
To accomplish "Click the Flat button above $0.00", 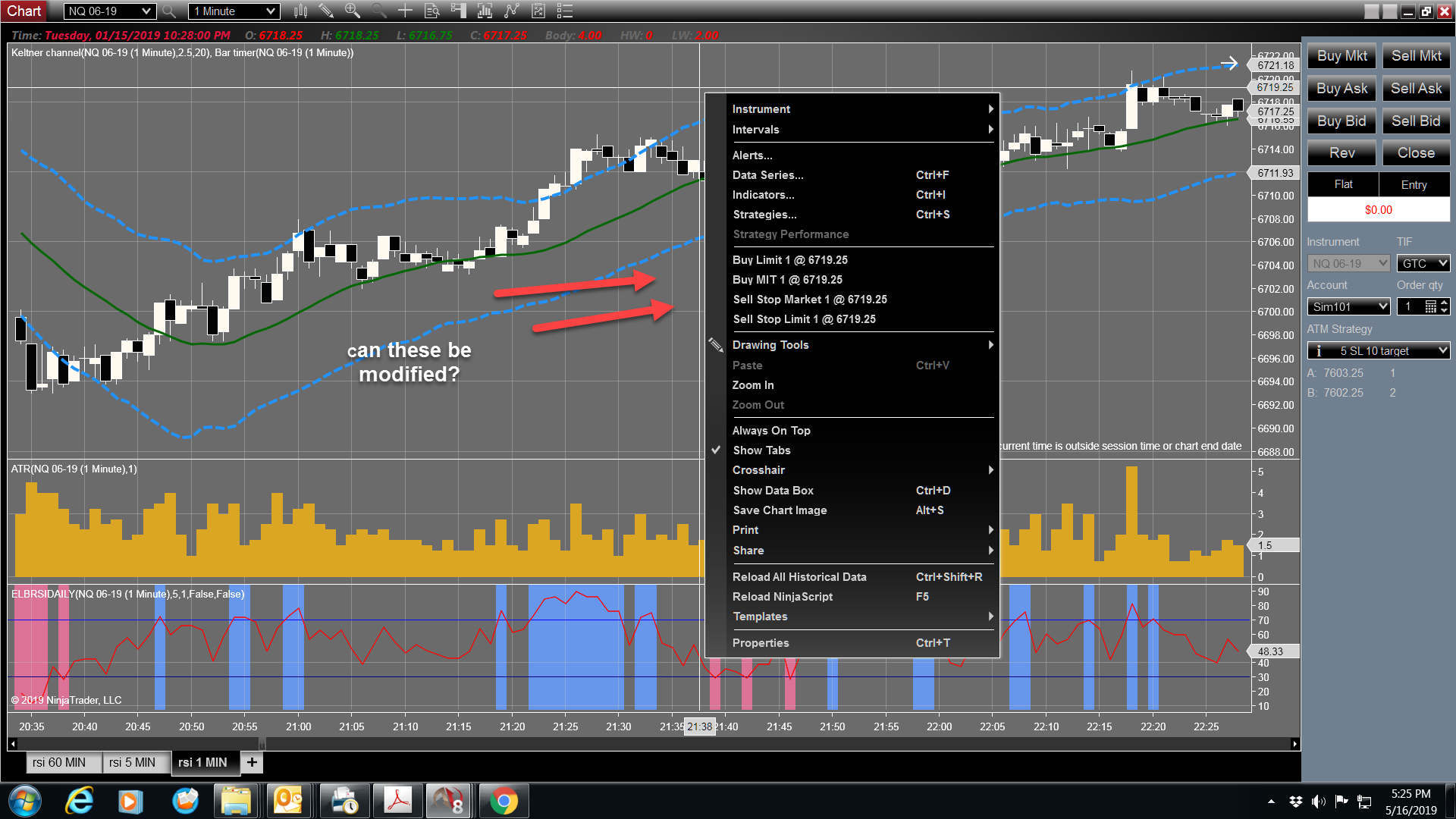I will pyautogui.click(x=1342, y=184).
